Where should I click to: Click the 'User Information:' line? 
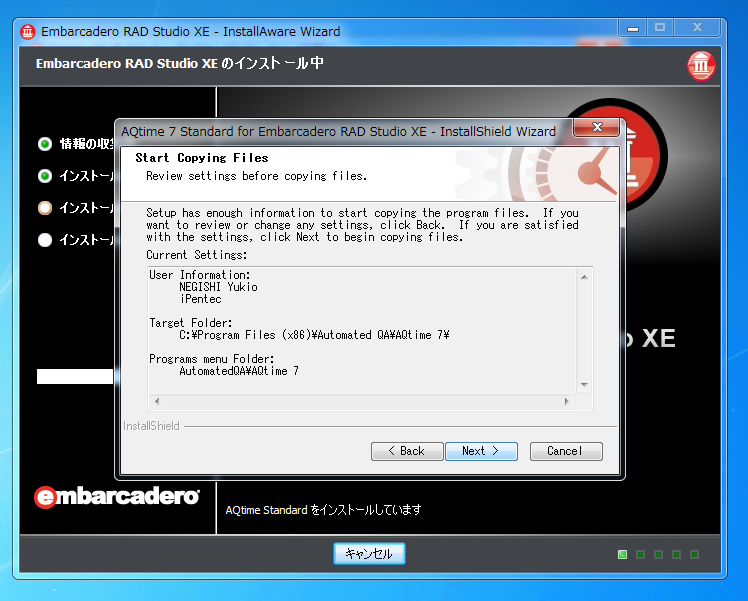[199, 275]
